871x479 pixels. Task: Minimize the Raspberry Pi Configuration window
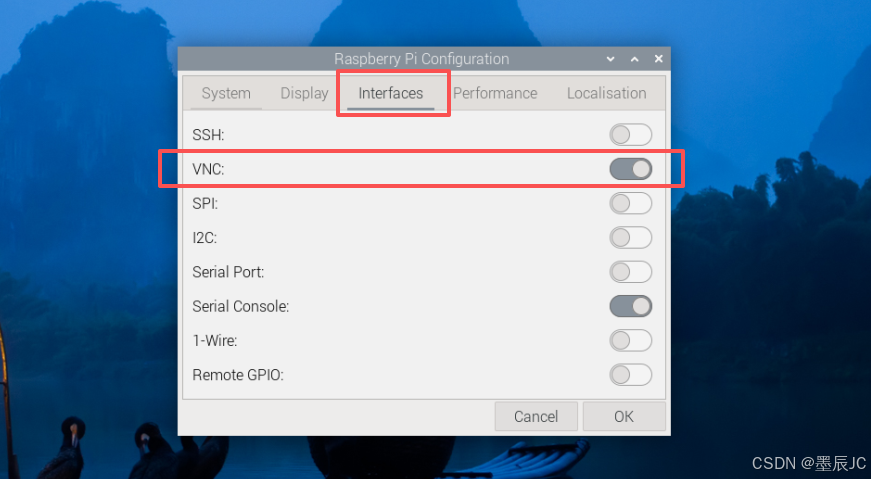(610, 59)
